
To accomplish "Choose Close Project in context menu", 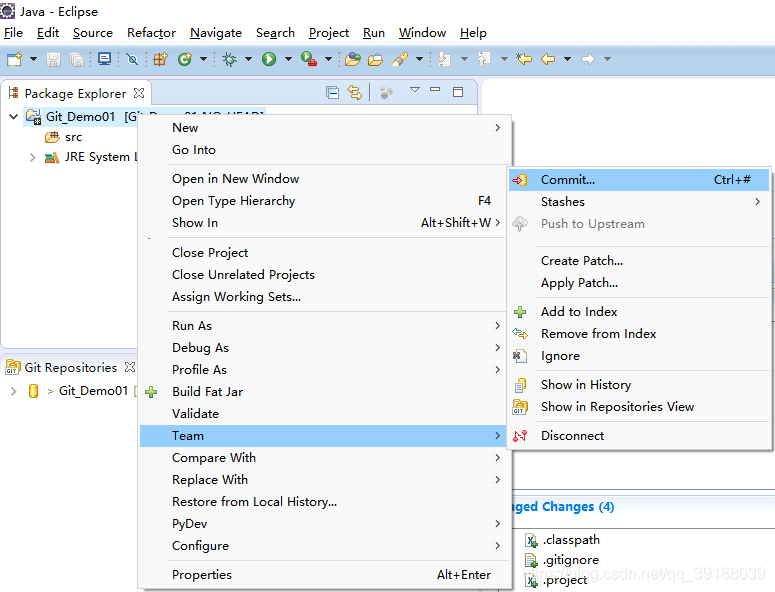I will click(x=324, y=253).
